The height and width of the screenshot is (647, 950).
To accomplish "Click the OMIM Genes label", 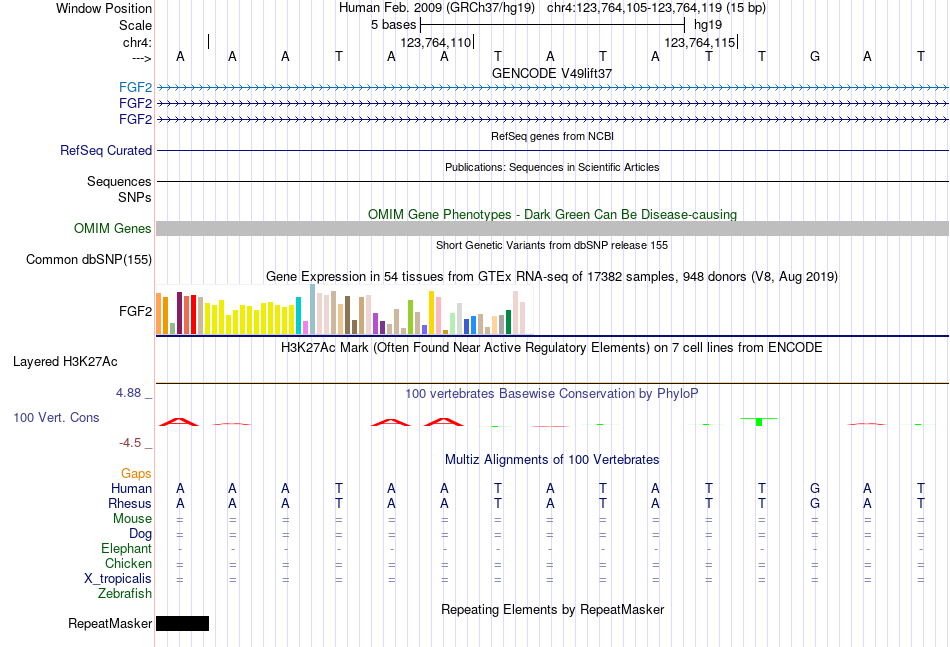I will tap(113, 228).
